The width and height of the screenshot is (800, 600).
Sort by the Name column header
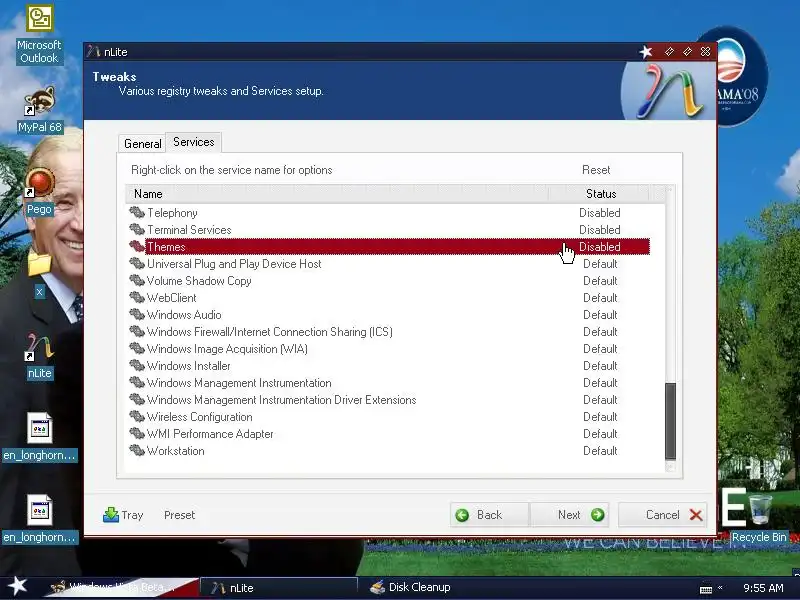pyautogui.click(x=337, y=194)
